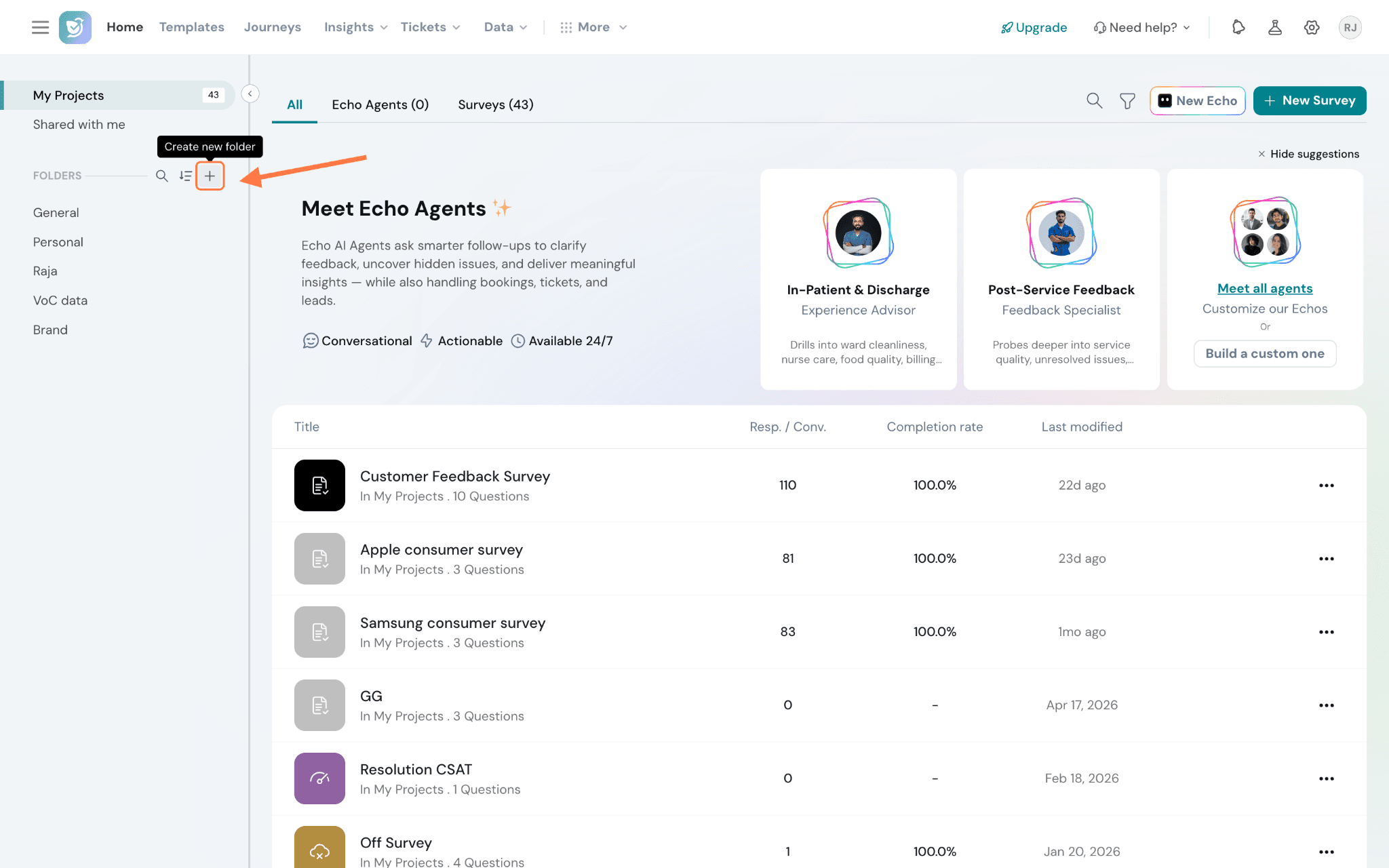Image resolution: width=1389 pixels, height=868 pixels.
Task: Expand the Need help? dropdown
Action: point(1142,27)
